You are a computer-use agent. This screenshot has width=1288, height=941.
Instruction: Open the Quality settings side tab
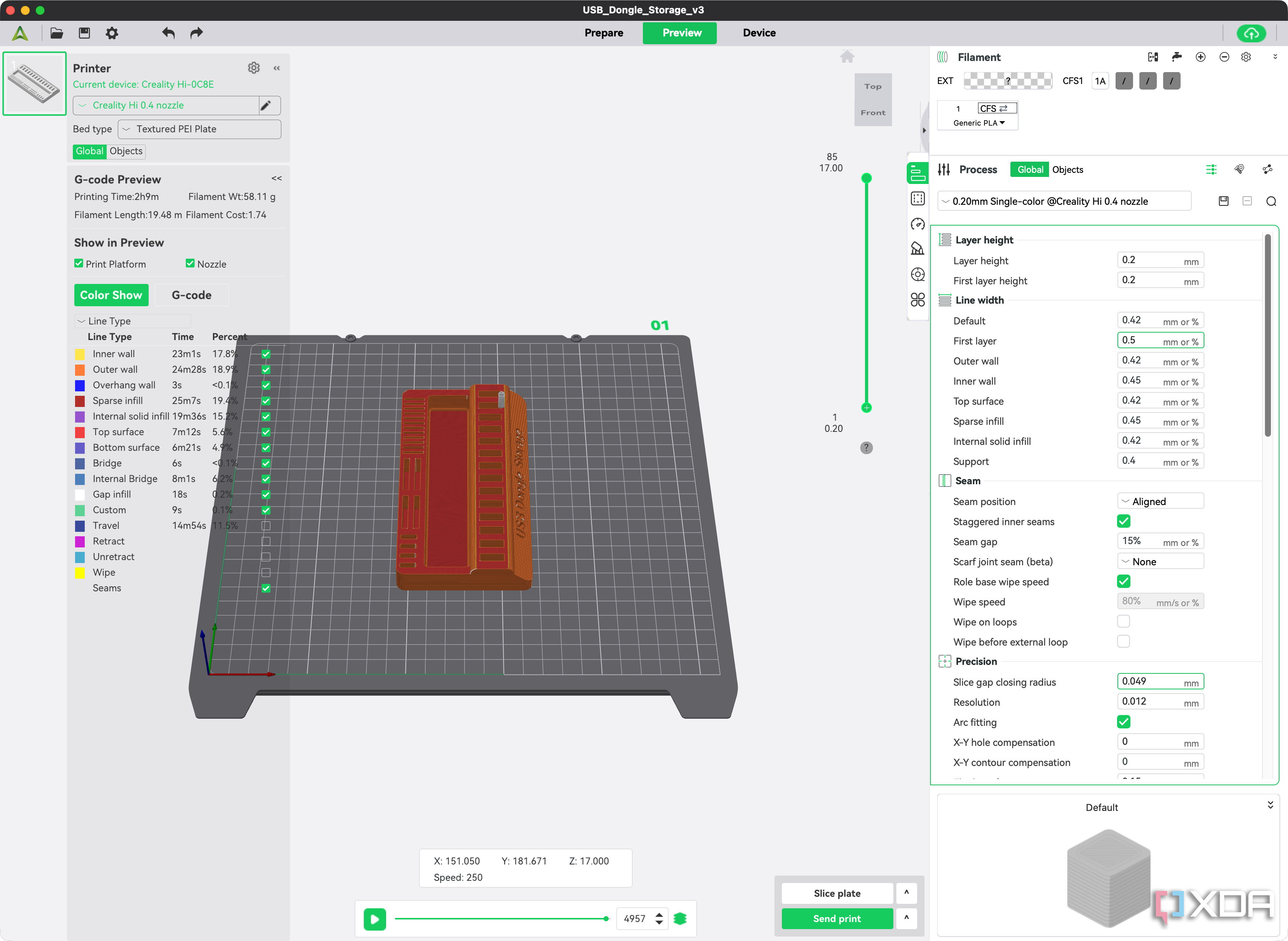pos(918,173)
